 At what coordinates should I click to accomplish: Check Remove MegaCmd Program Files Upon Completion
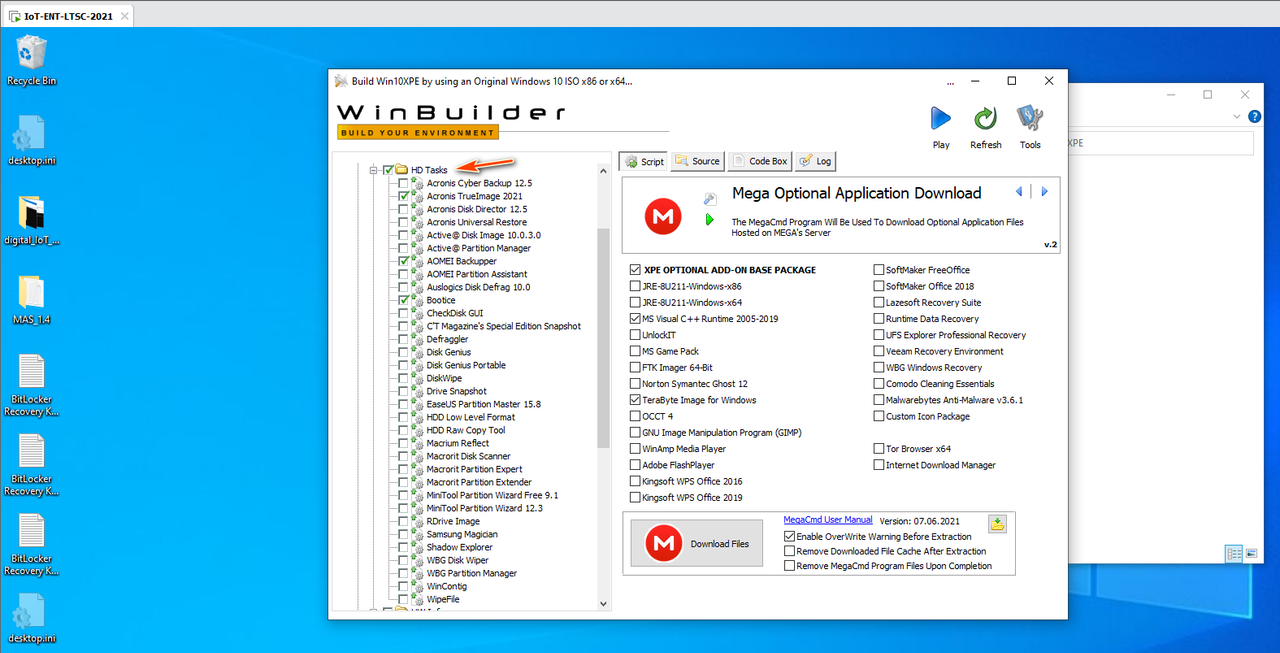(x=790, y=566)
